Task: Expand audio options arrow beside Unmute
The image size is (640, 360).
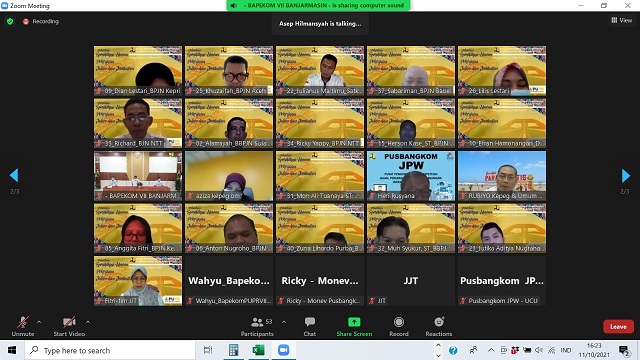Action: click(x=39, y=322)
